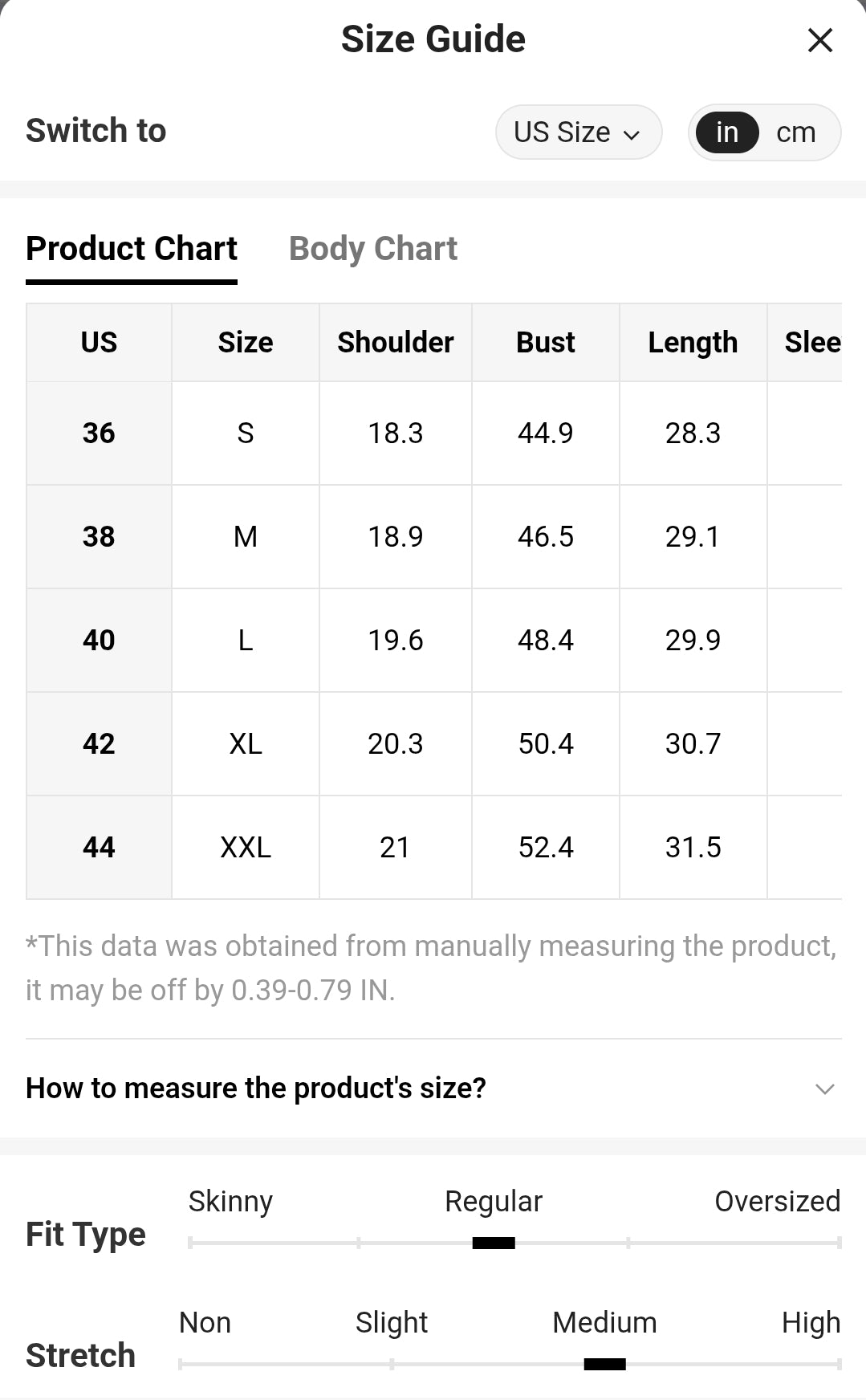Image resolution: width=866 pixels, height=1400 pixels.
Task: Close the Size Guide dialog
Action: coord(819,40)
